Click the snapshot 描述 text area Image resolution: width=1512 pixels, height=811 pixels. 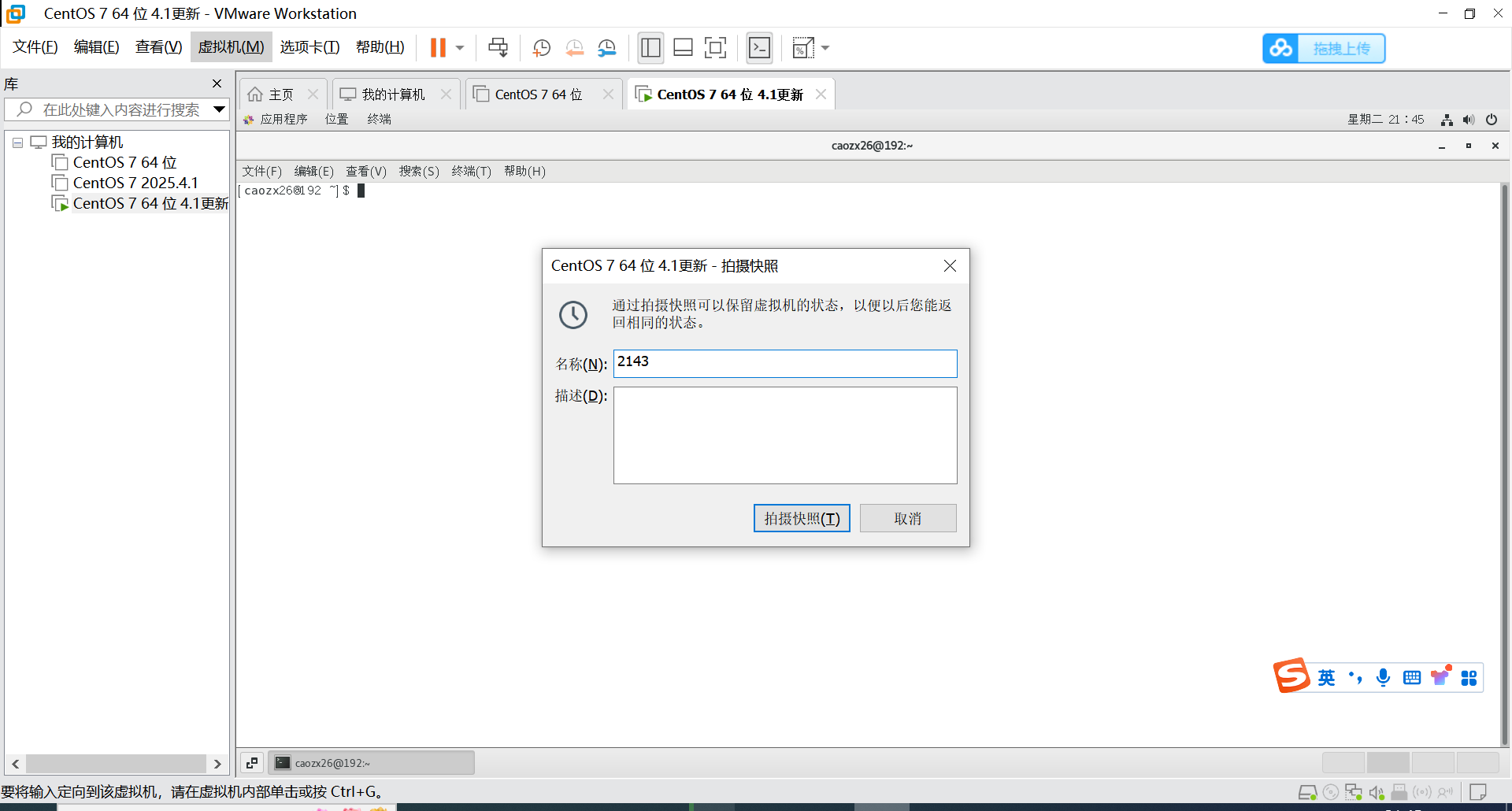785,435
